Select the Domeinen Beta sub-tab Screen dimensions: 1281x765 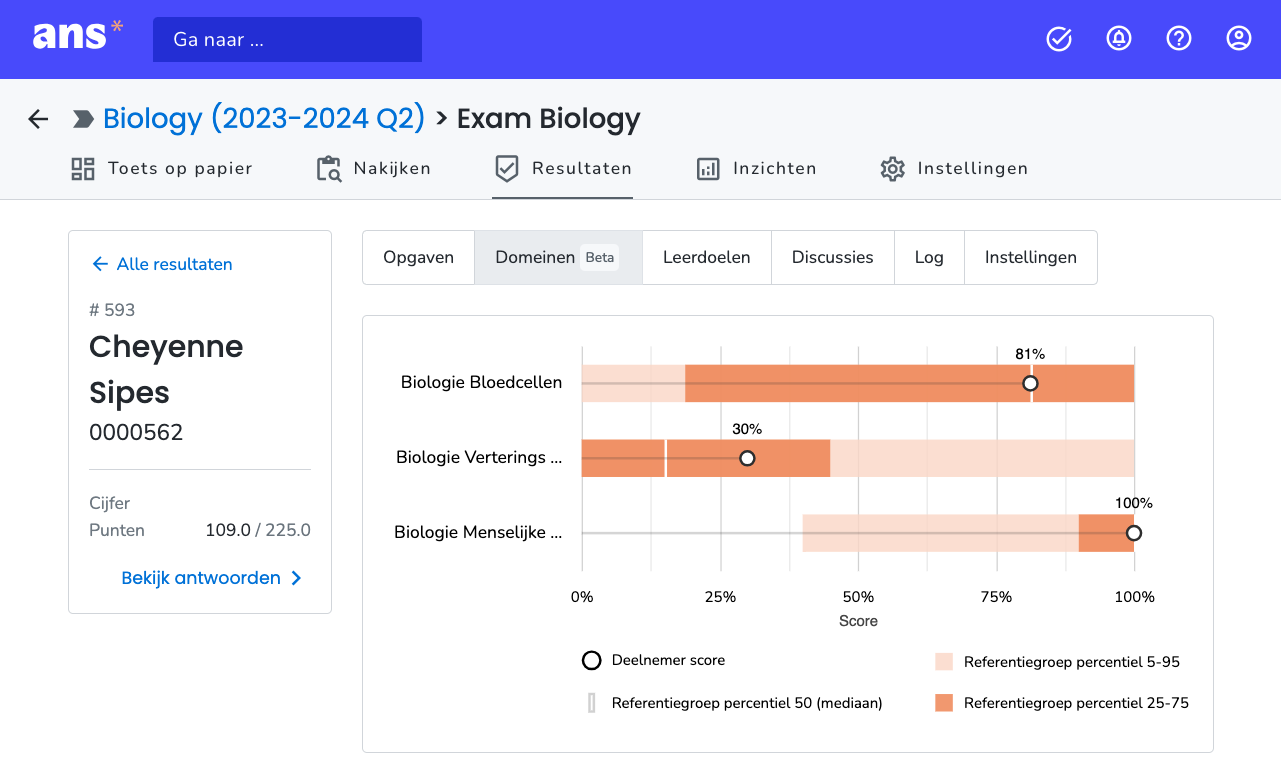click(x=558, y=258)
